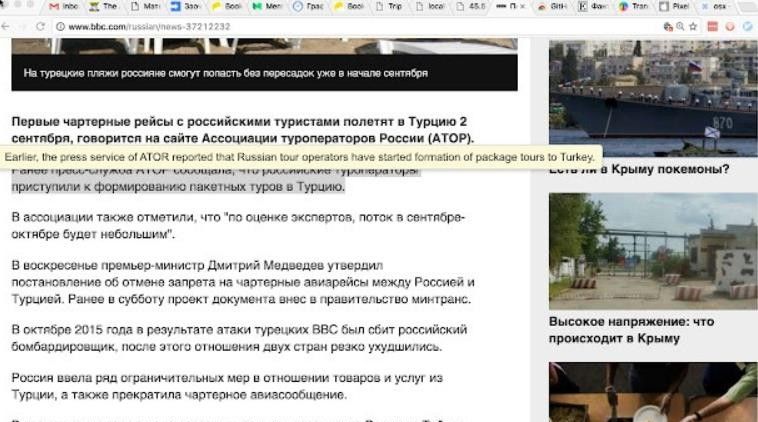The image size is (758, 422).
Task: Click the photo caption 'На турецкие пляжи россияне...'
Action: pyautogui.click(x=226, y=73)
